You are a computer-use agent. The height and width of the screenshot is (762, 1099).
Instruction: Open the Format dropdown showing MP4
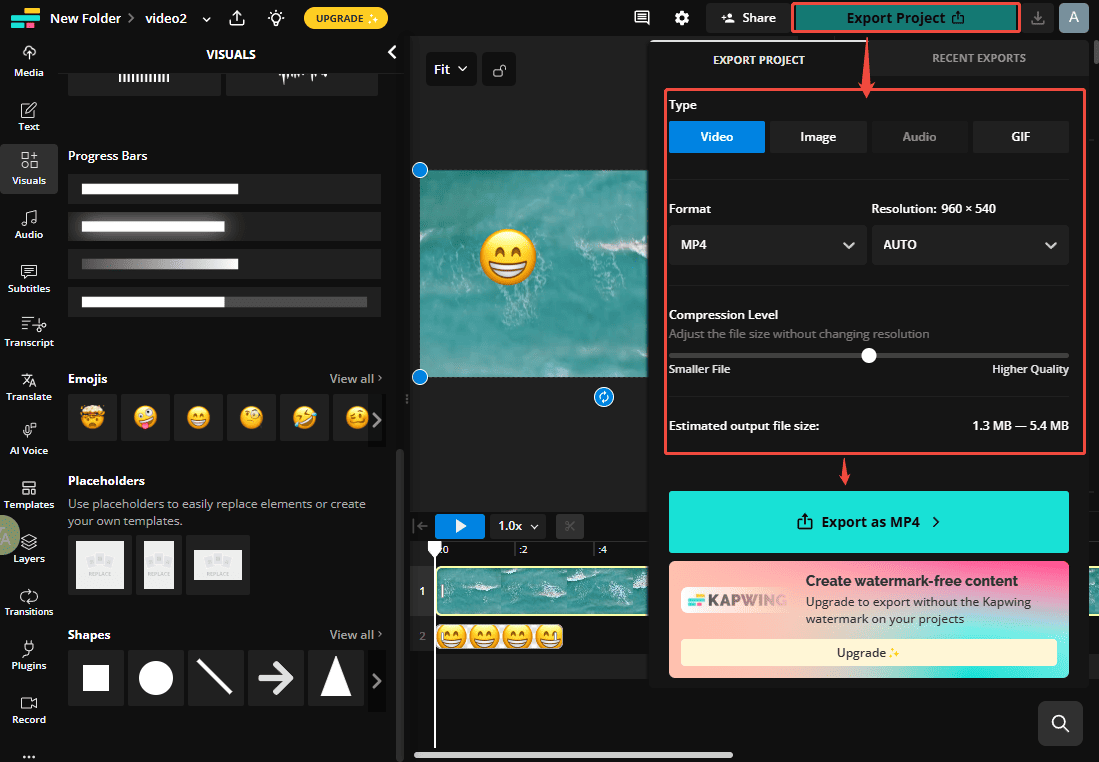click(766, 245)
